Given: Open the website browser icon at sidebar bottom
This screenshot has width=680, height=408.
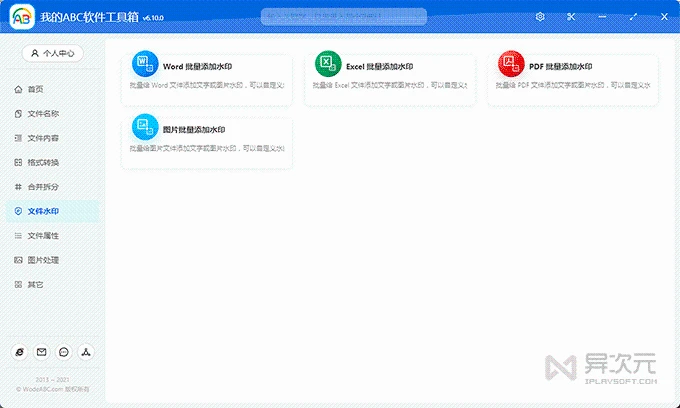Looking at the screenshot, I should (20, 352).
